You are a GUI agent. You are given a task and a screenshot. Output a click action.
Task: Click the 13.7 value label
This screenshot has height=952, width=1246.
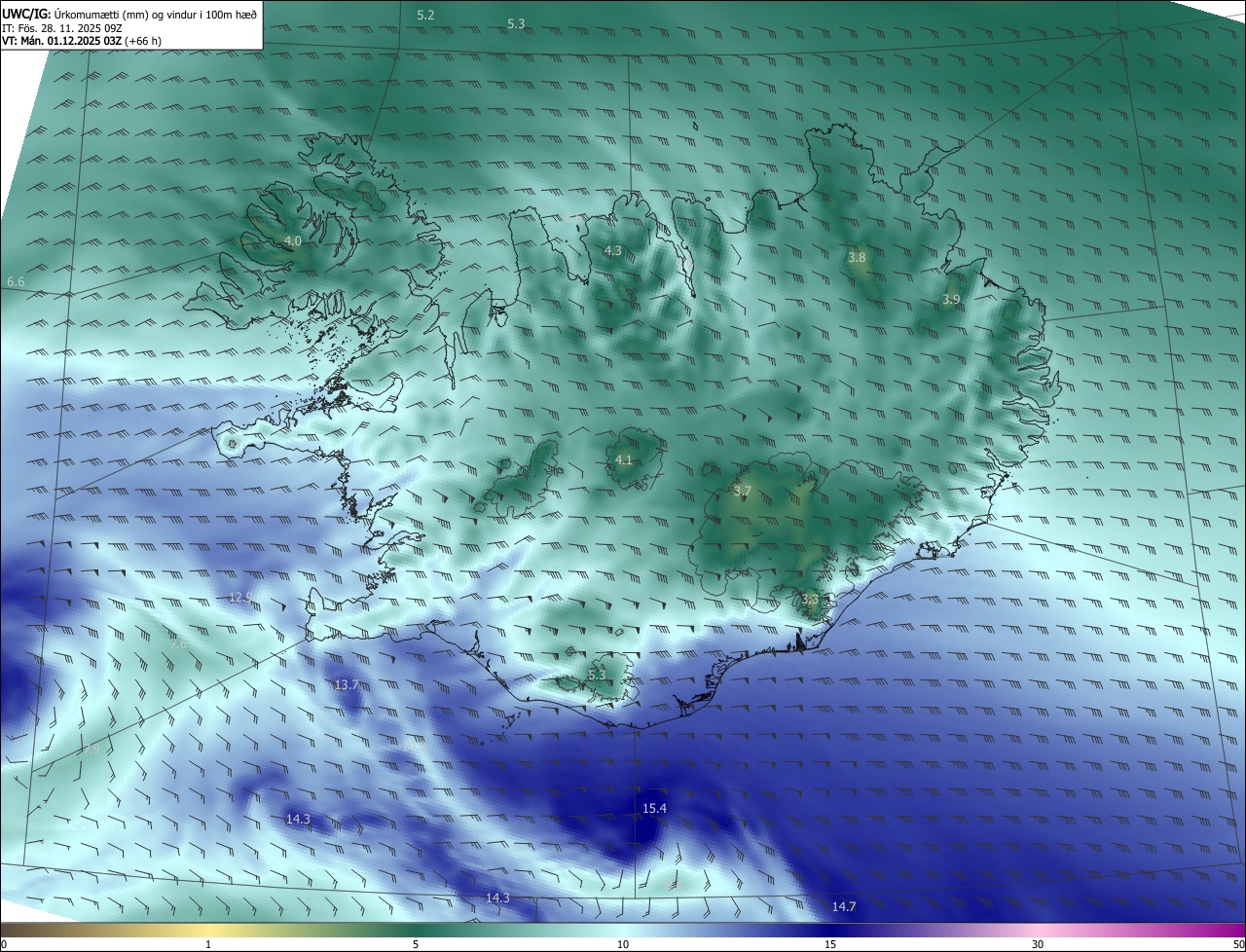(x=347, y=684)
